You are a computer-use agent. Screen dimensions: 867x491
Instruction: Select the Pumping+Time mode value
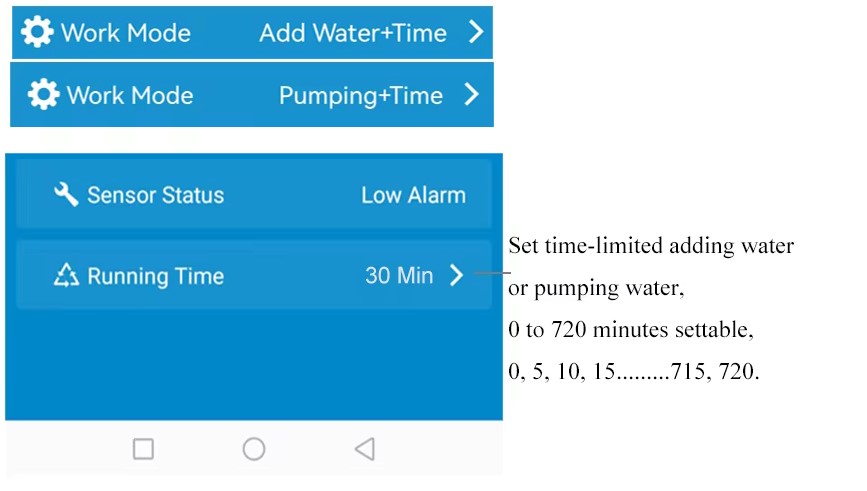point(360,95)
